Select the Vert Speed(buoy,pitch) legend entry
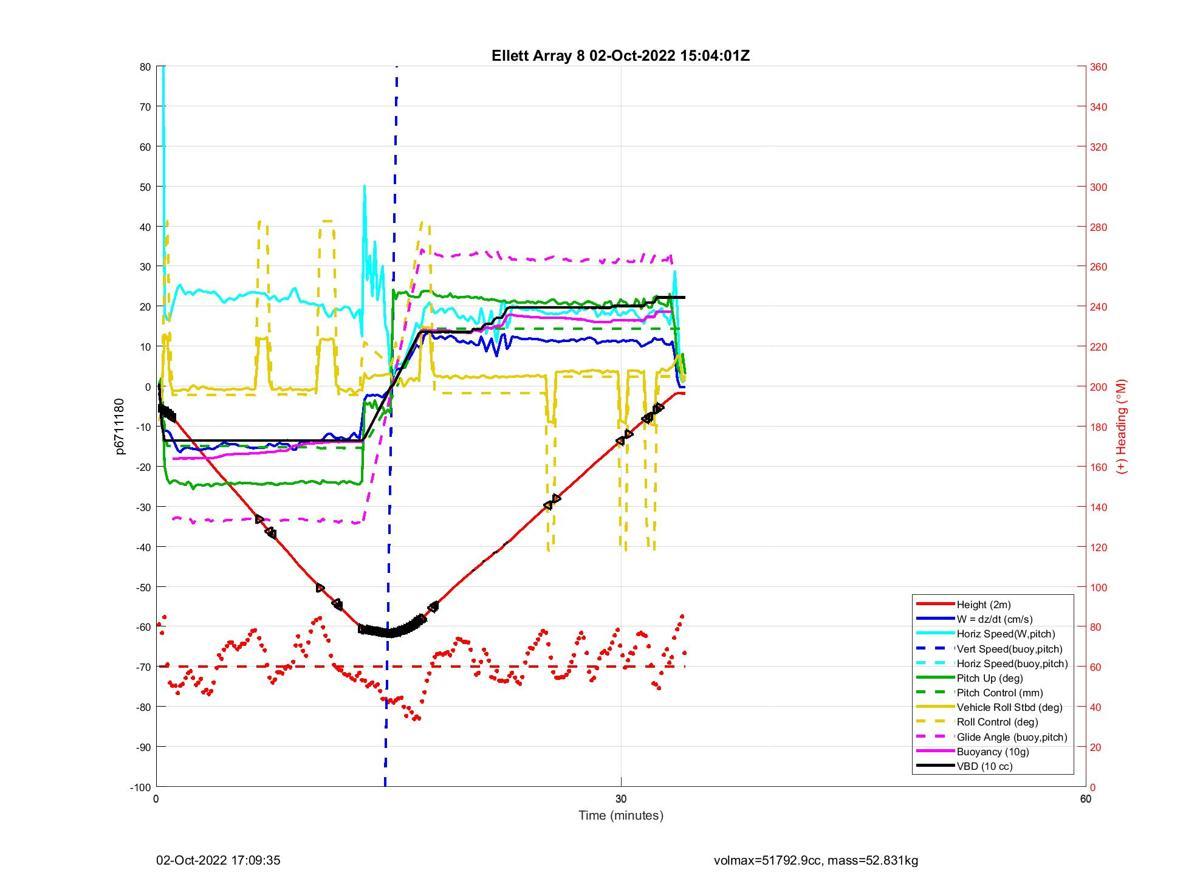 click(x=989, y=648)
